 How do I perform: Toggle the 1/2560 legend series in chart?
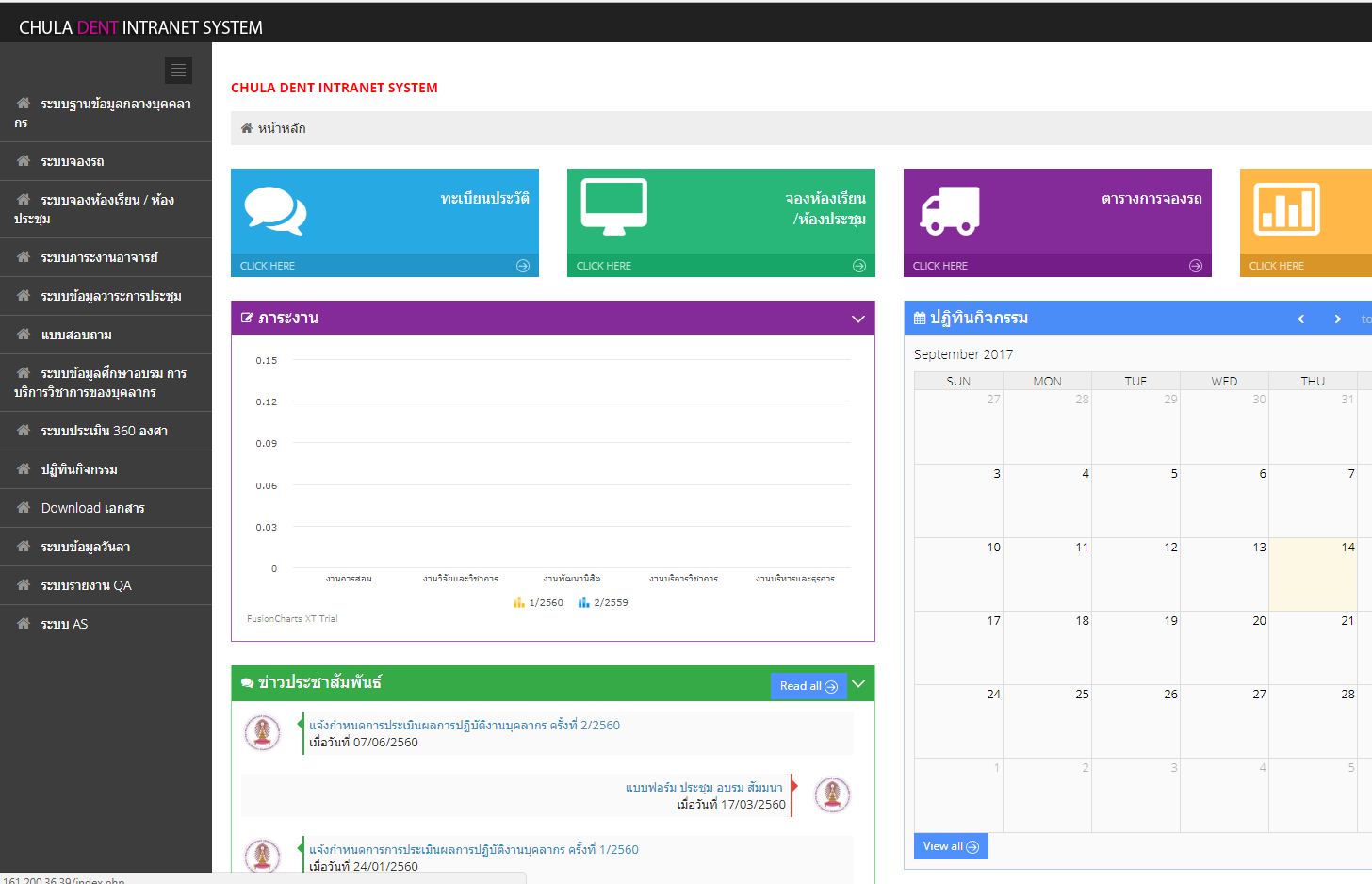[538, 602]
